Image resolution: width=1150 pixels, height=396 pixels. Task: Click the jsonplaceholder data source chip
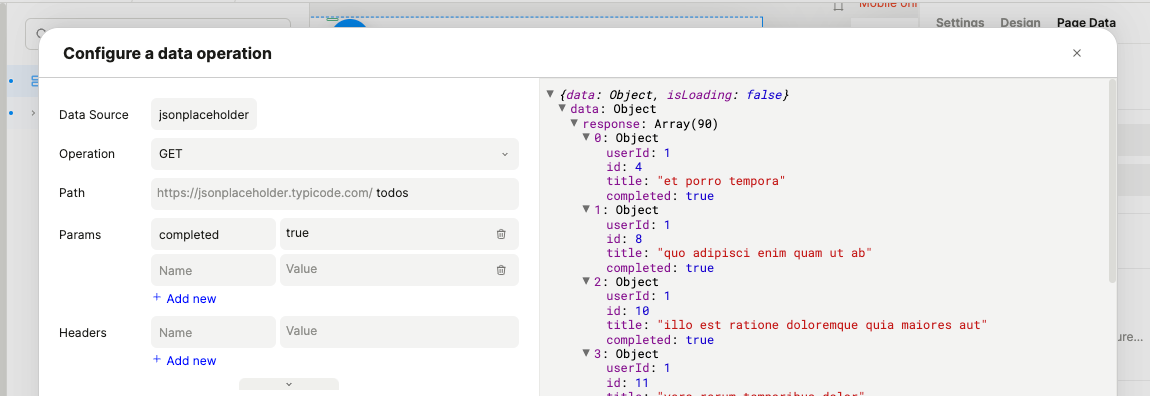coord(204,114)
